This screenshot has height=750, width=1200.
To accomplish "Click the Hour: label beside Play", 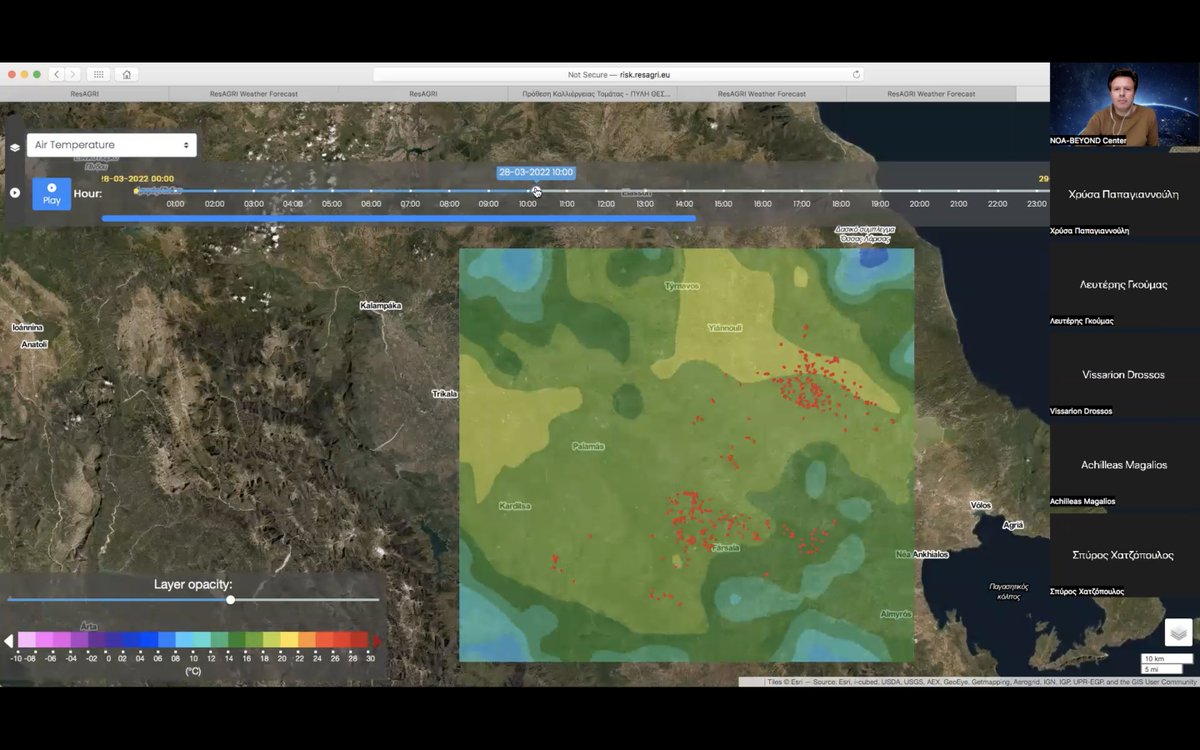I will tap(88, 193).
